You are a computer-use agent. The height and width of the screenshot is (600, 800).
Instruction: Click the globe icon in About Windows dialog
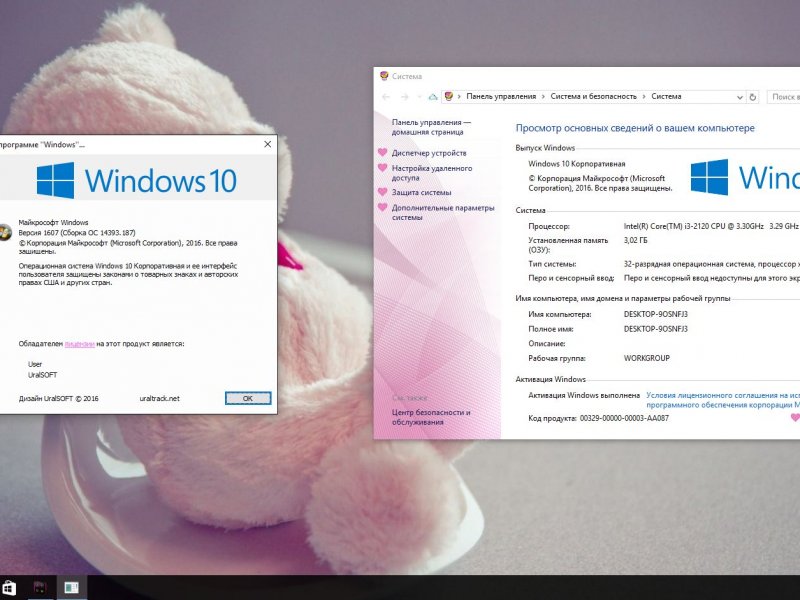click(5, 232)
